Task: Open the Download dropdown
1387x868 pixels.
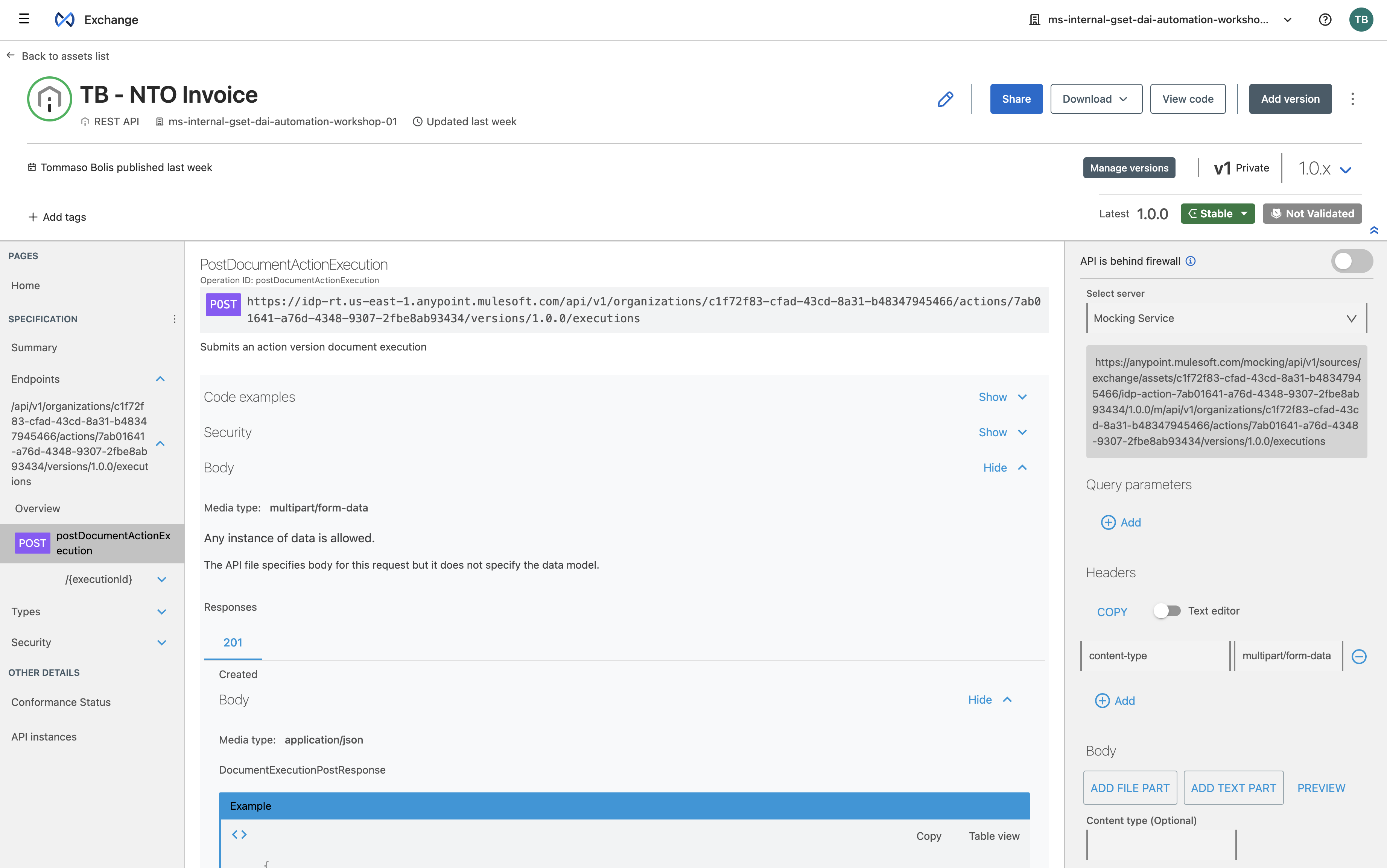Action: [1096, 99]
